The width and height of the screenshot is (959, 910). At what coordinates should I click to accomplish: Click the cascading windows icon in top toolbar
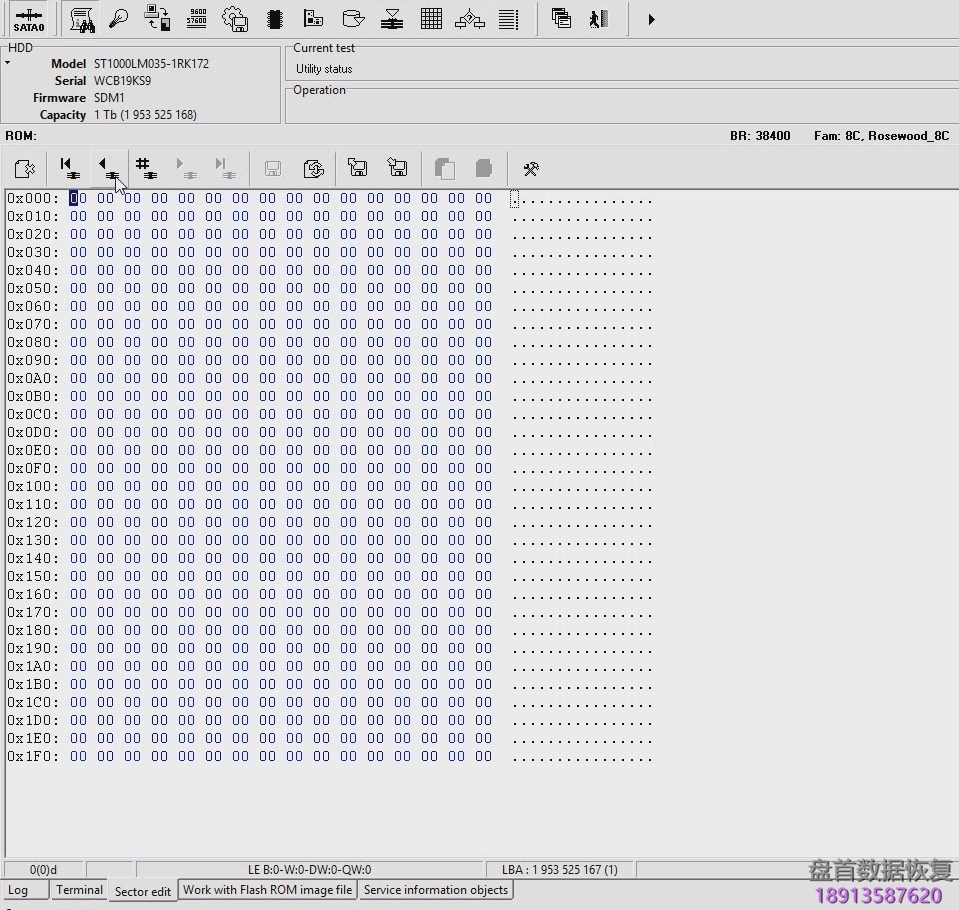point(561,19)
